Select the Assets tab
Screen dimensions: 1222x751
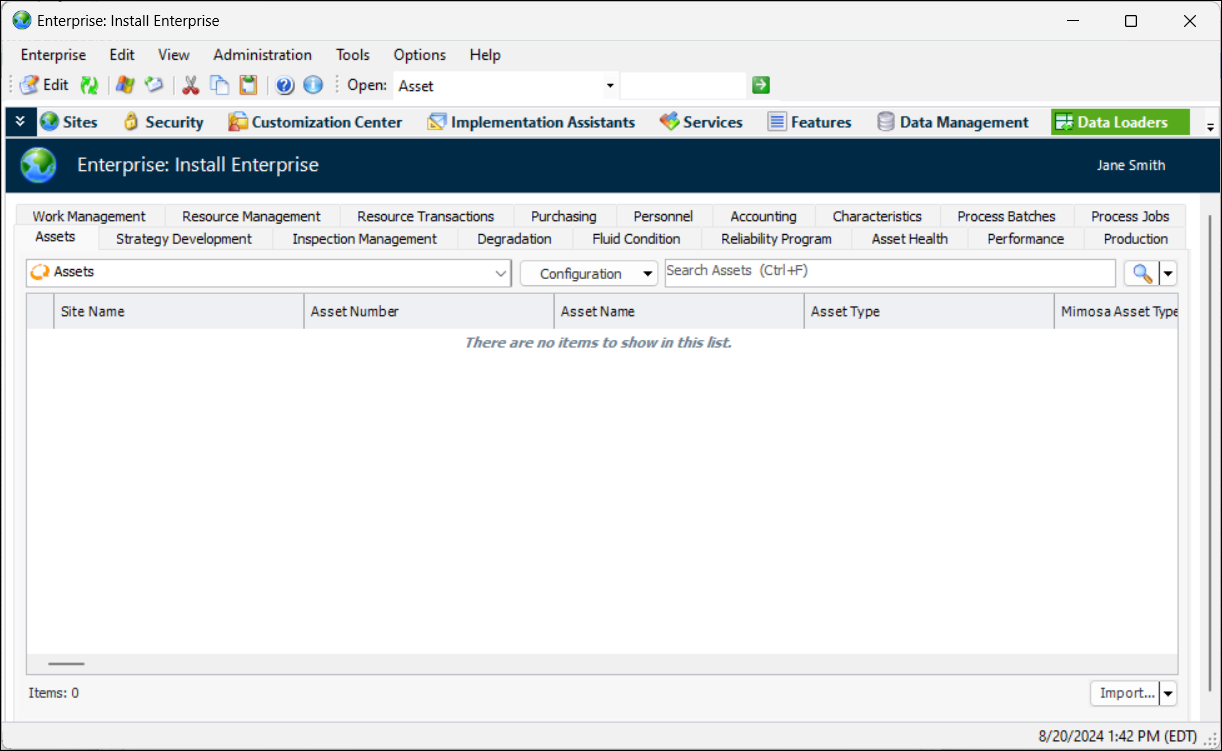click(55, 237)
